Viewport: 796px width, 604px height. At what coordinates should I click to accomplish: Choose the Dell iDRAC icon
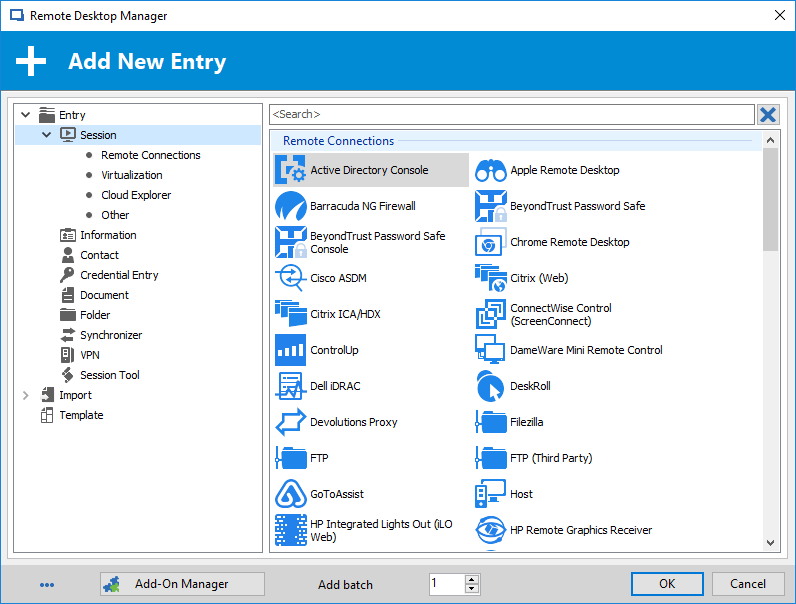point(291,386)
